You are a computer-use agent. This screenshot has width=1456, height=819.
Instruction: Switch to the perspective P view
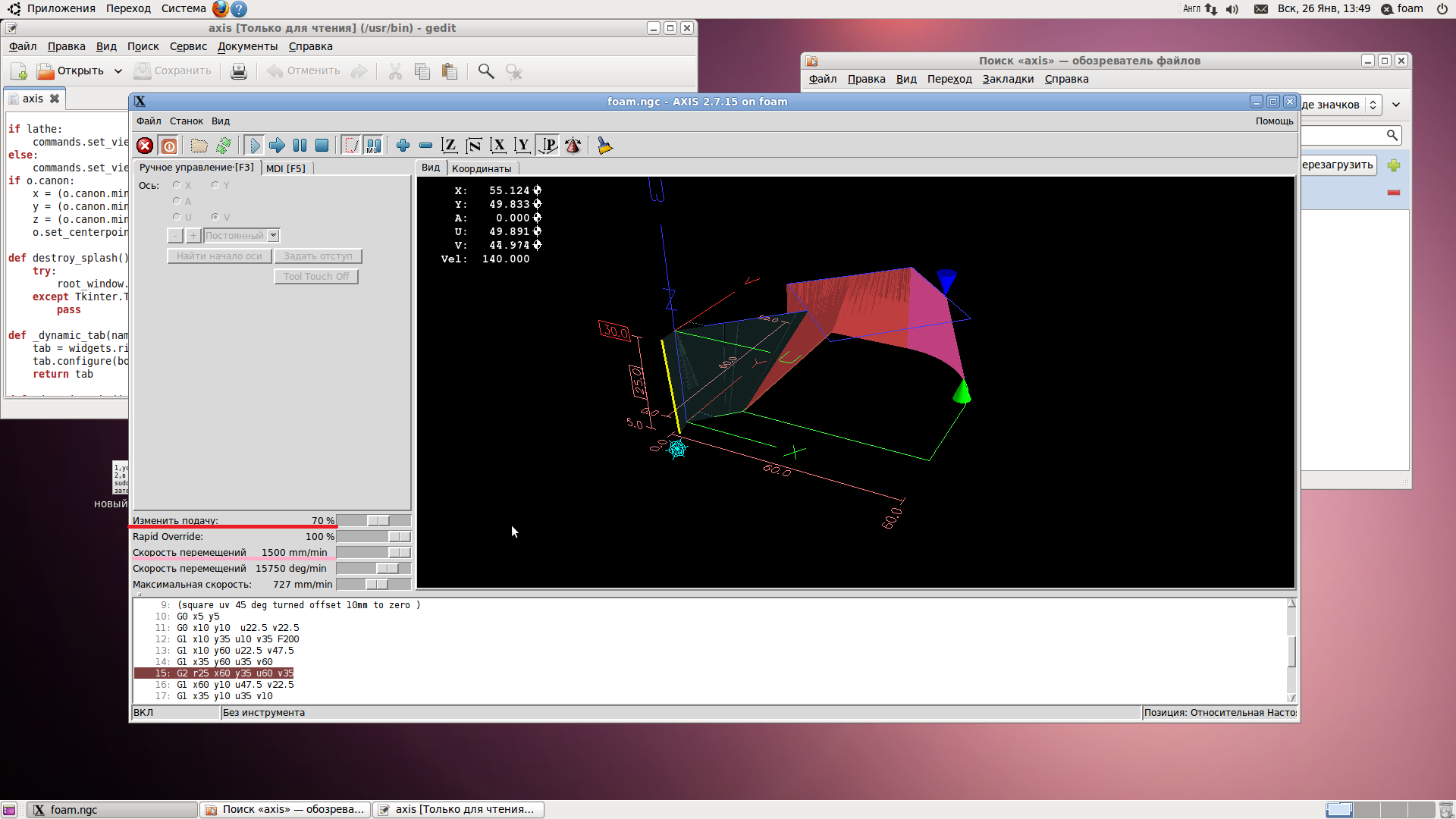(x=548, y=146)
